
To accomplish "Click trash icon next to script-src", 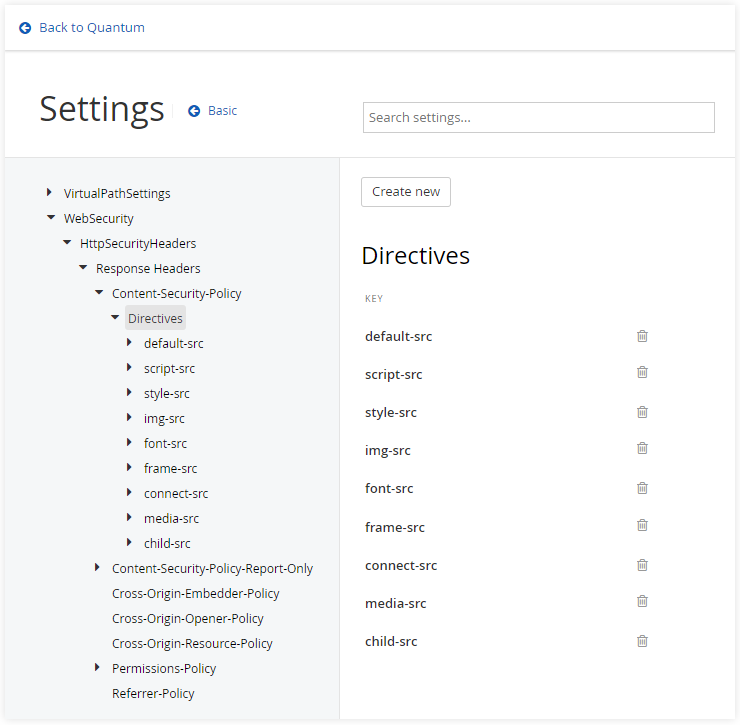I will 642,372.
